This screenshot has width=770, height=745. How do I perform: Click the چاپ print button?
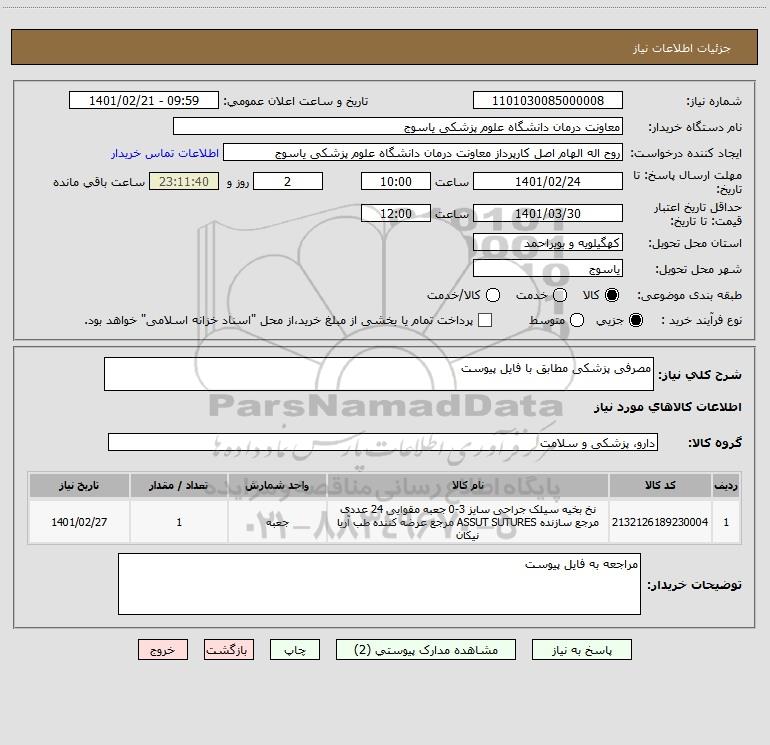coord(295,650)
